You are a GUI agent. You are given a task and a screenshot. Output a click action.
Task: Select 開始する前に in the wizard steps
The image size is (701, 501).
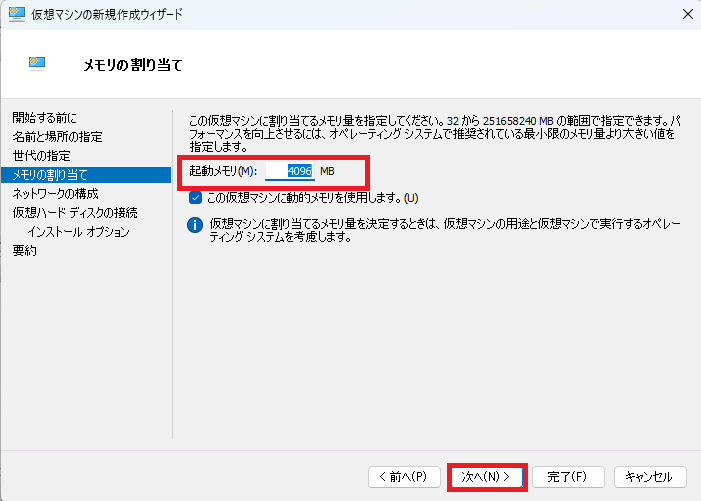pos(45,118)
